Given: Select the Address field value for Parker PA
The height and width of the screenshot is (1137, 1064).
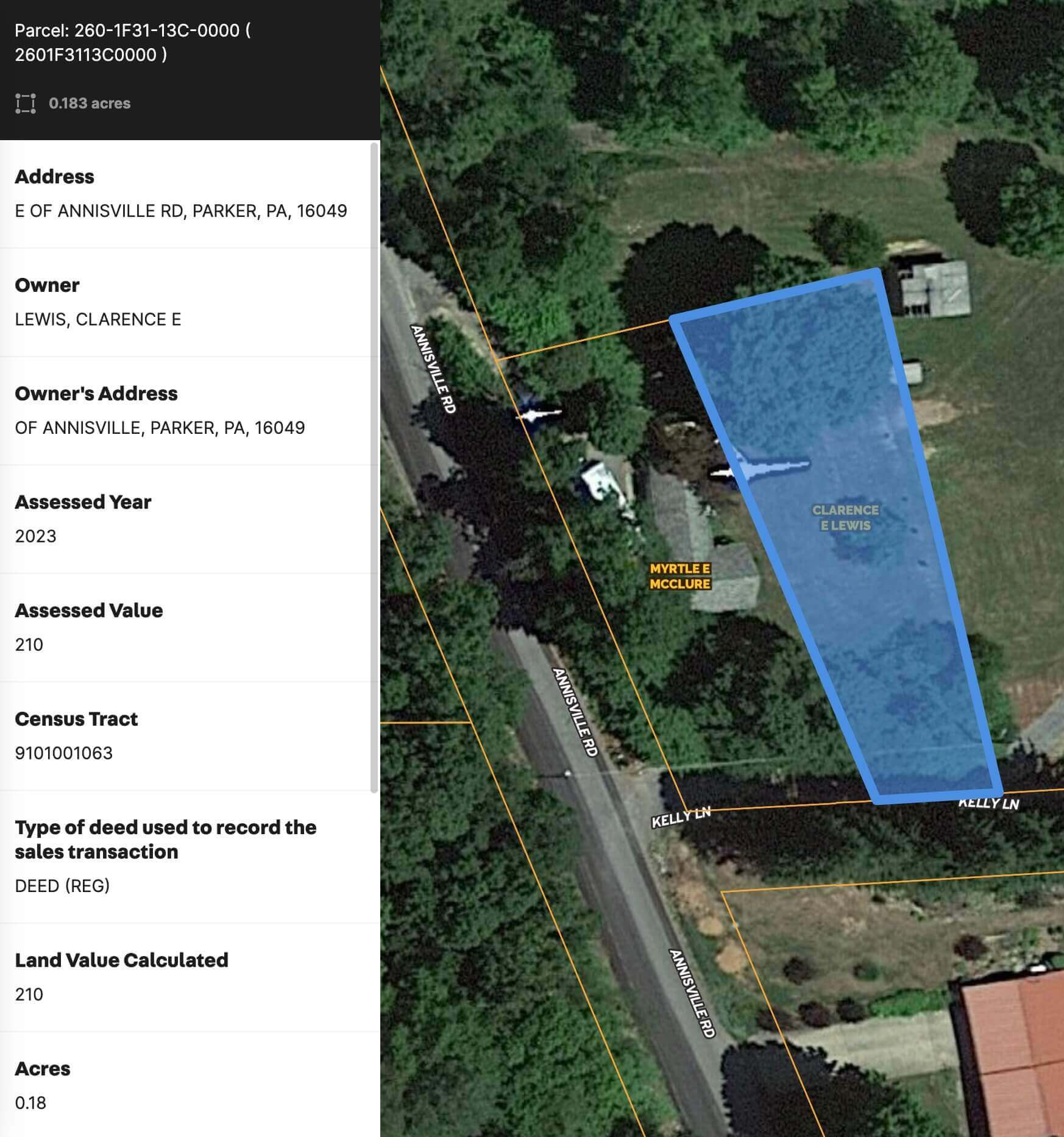Looking at the screenshot, I should pyautogui.click(x=180, y=210).
